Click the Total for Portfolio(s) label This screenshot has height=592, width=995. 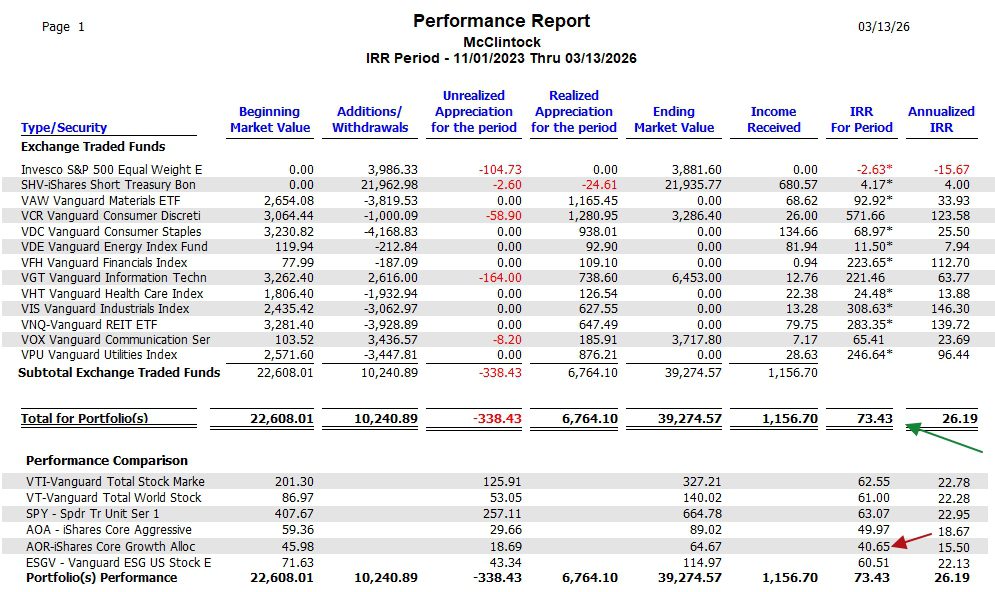(x=84, y=418)
